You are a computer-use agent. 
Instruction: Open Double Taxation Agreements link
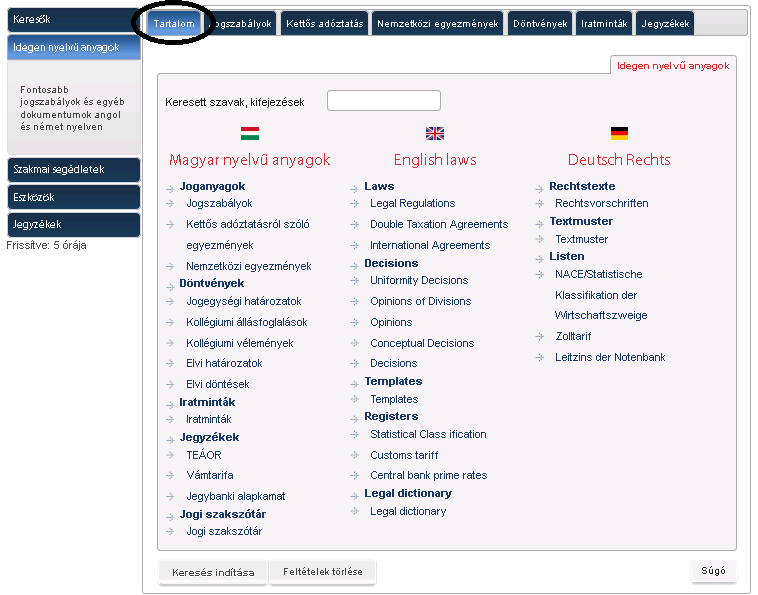click(x=439, y=224)
